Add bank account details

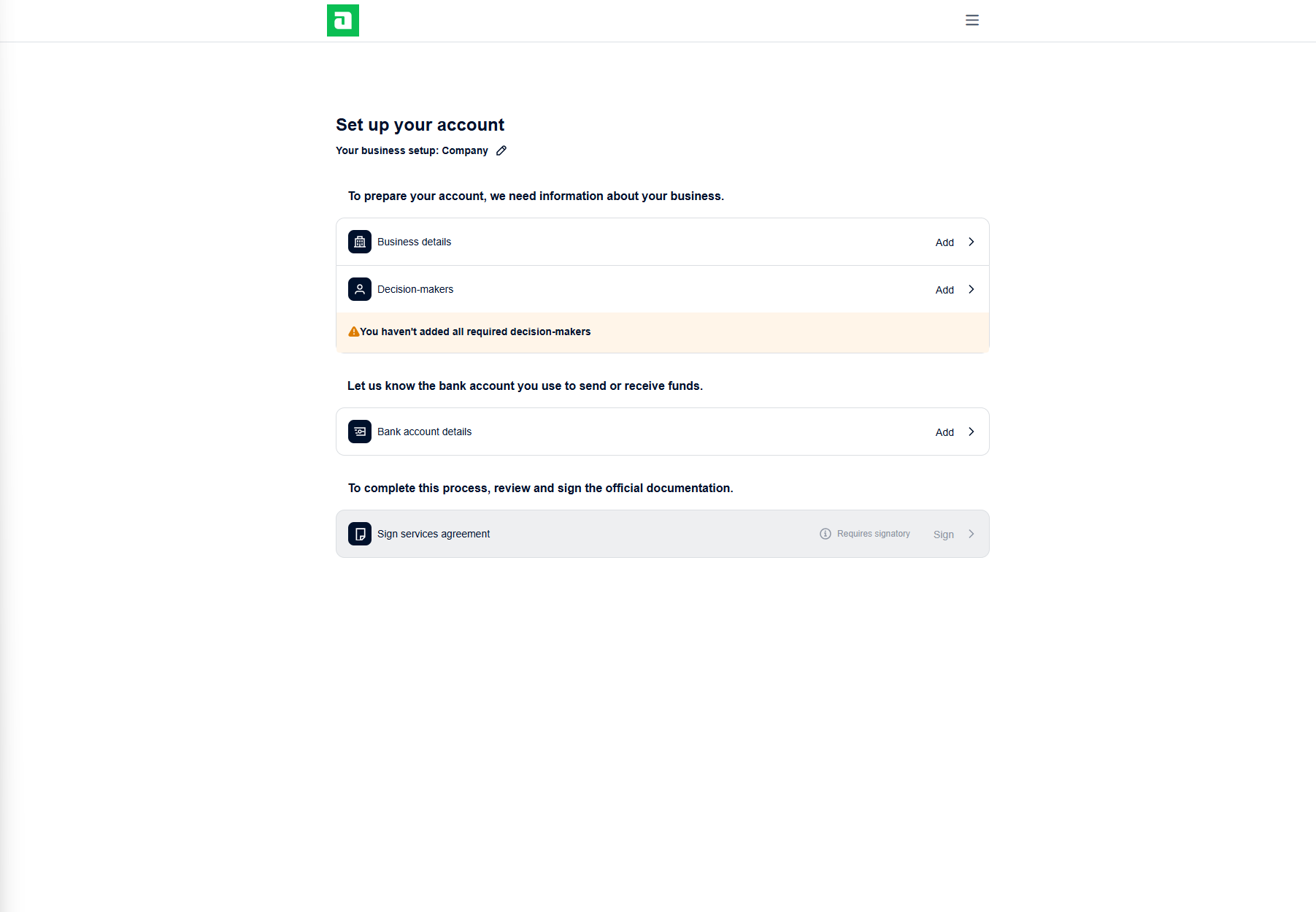pyautogui.click(x=944, y=432)
